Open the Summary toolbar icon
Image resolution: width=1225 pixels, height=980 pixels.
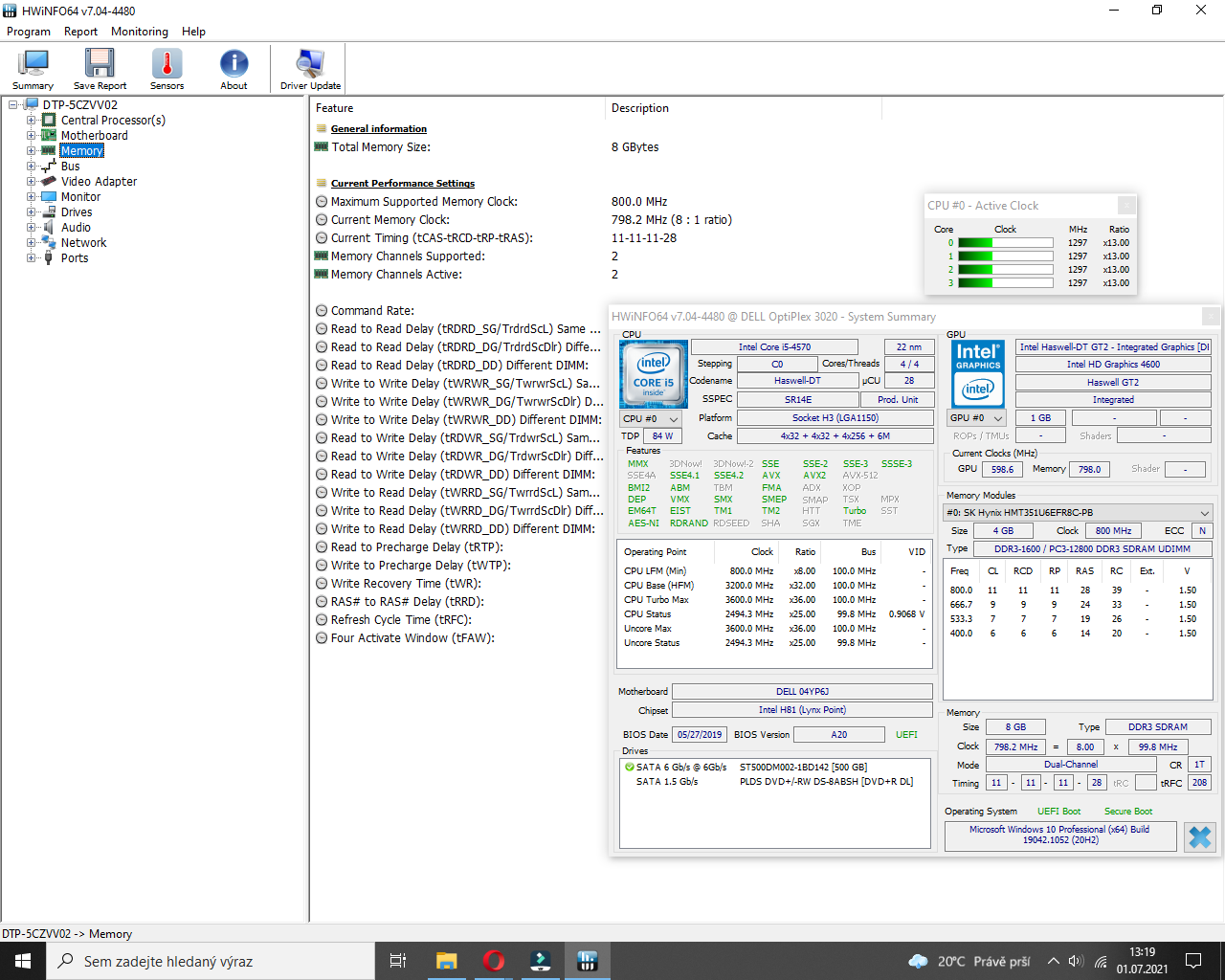pyautogui.click(x=33, y=68)
